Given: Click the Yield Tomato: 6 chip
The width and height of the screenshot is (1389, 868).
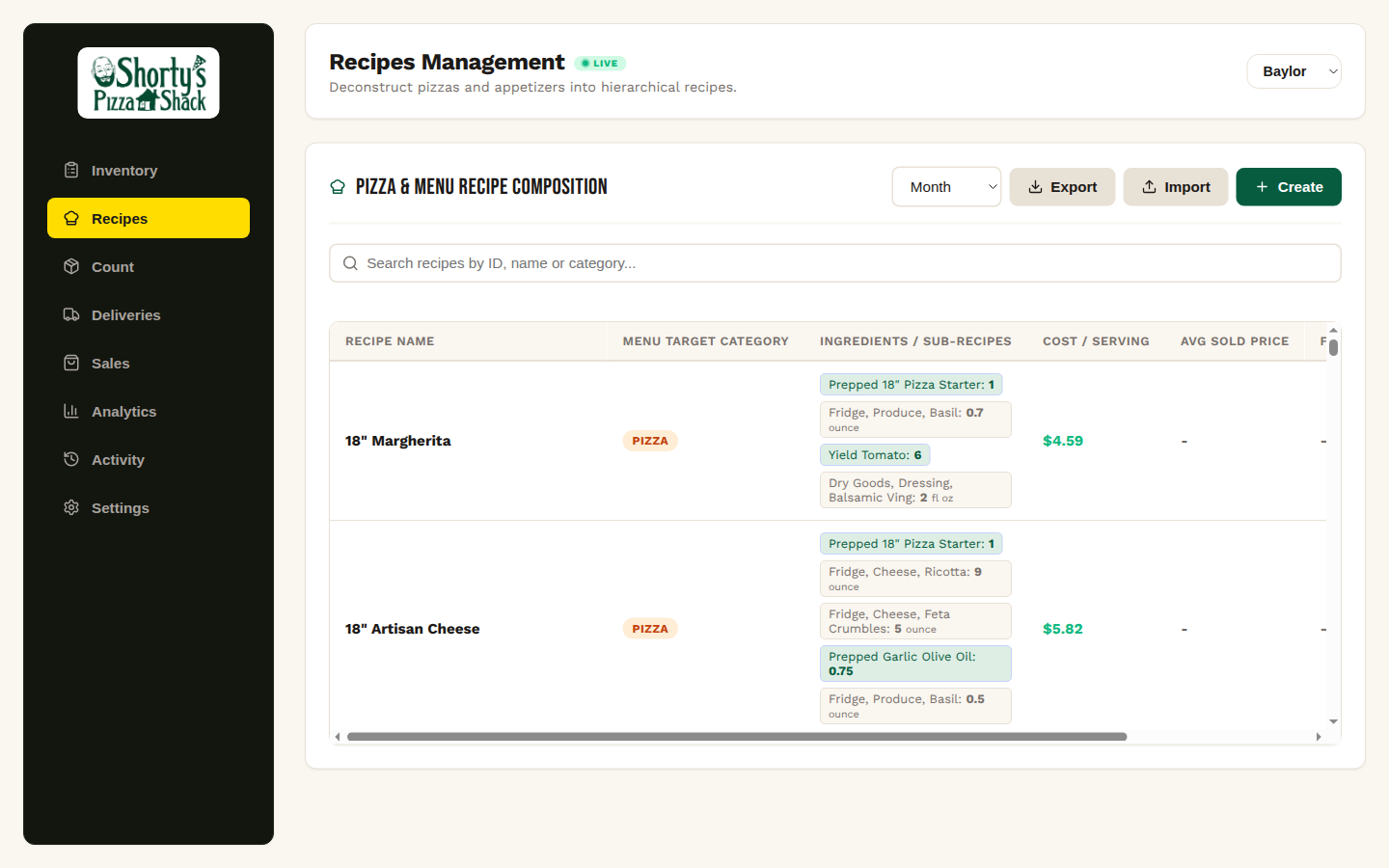Looking at the screenshot, I should (875, 455).
